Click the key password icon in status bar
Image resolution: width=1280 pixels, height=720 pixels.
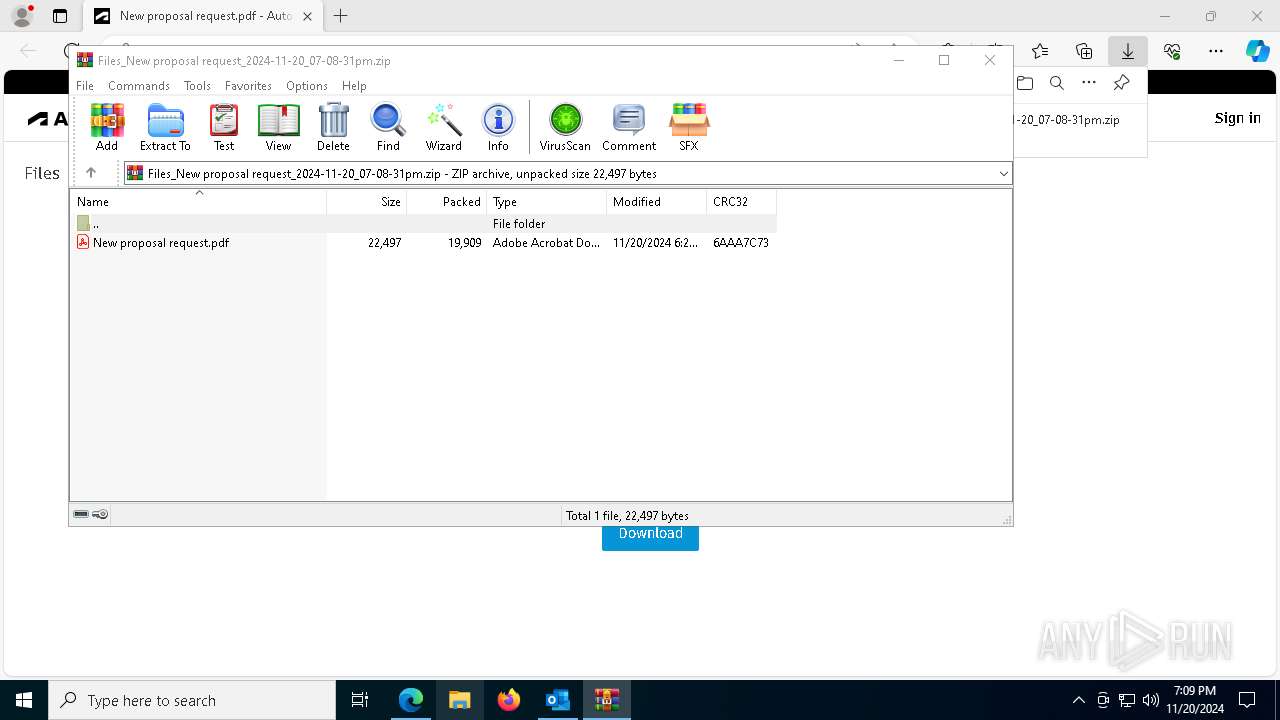pyautogui.click(x=100, y=514)
